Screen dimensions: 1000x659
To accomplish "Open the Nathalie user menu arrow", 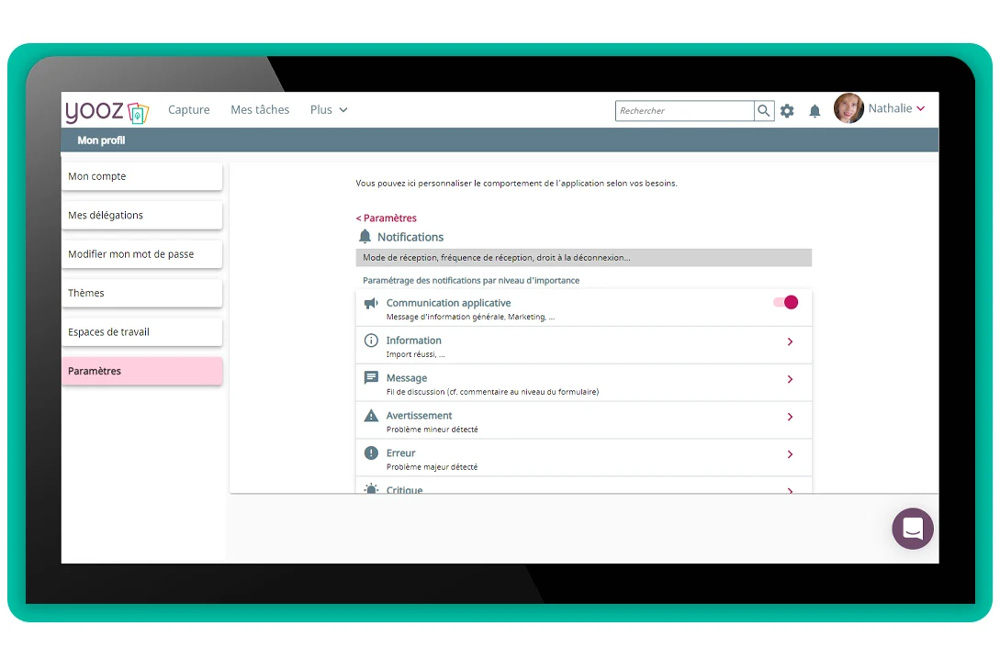I will pos(920,109).
